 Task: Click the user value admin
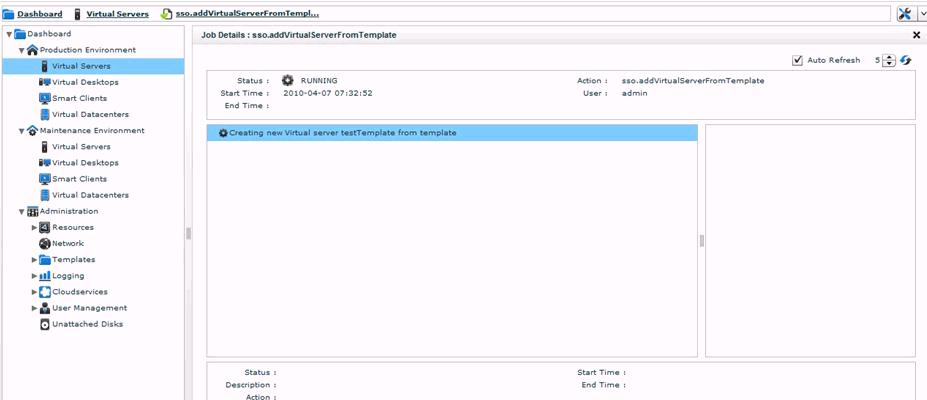(x=635, y=93)
